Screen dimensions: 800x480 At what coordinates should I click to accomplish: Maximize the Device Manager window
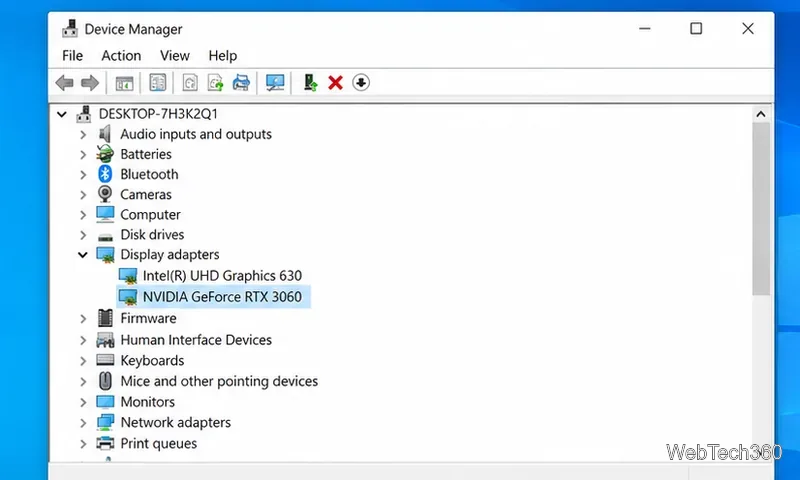click(x=696, y=29)
